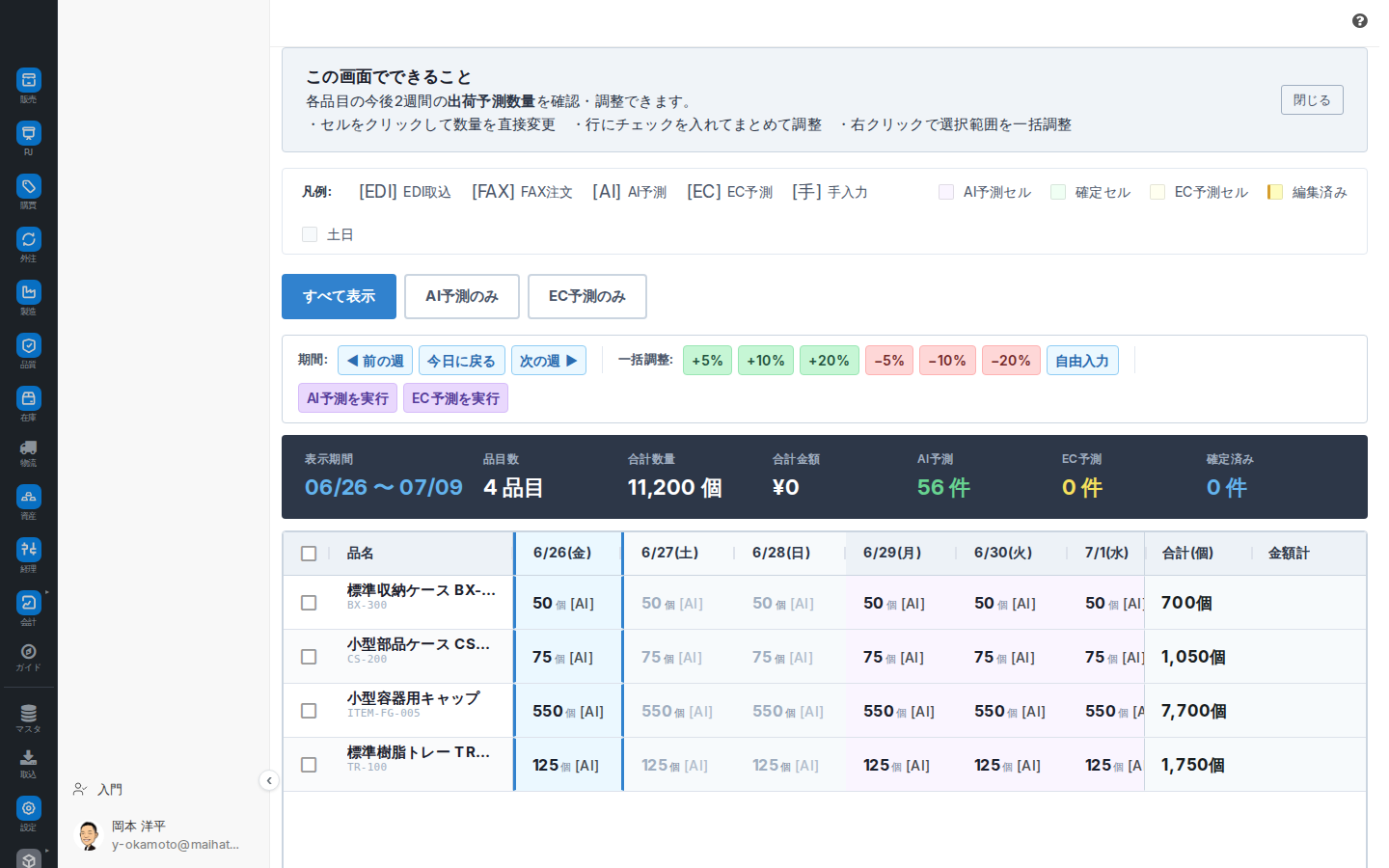This screenshot has width=1389, height=868.
Task: Open the 外注 outsourcing icon
Action: click(x=29, y=239)
